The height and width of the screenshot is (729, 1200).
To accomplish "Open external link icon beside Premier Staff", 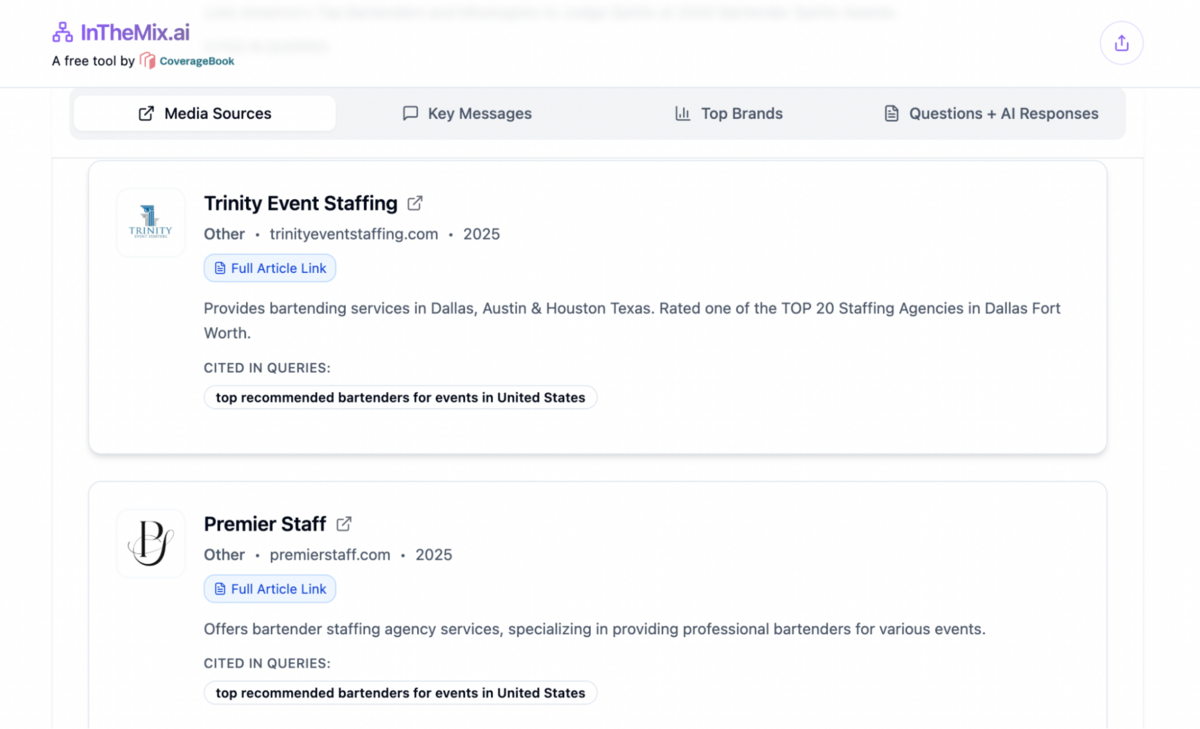I will pos(344,524).
